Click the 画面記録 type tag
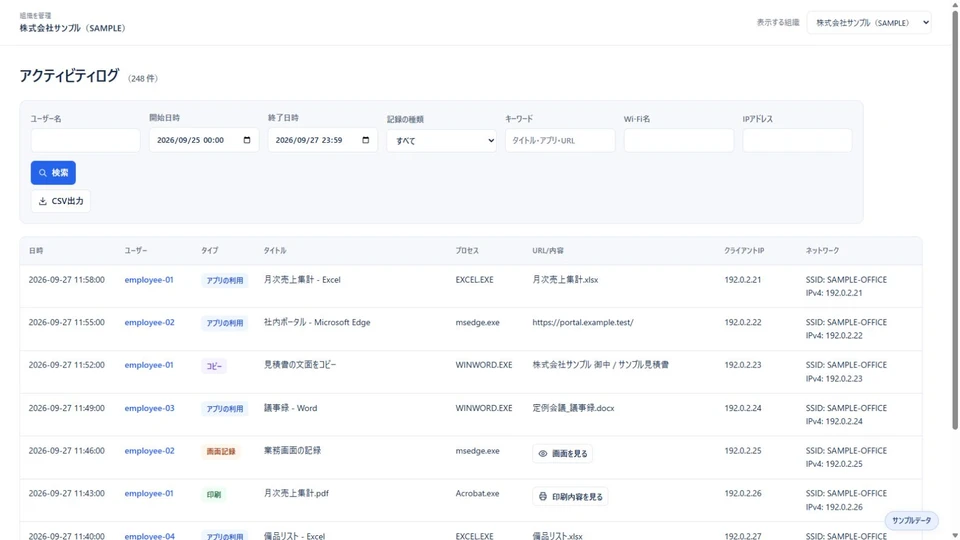Viewport: 960px width, 540px height. click(220, 452)
